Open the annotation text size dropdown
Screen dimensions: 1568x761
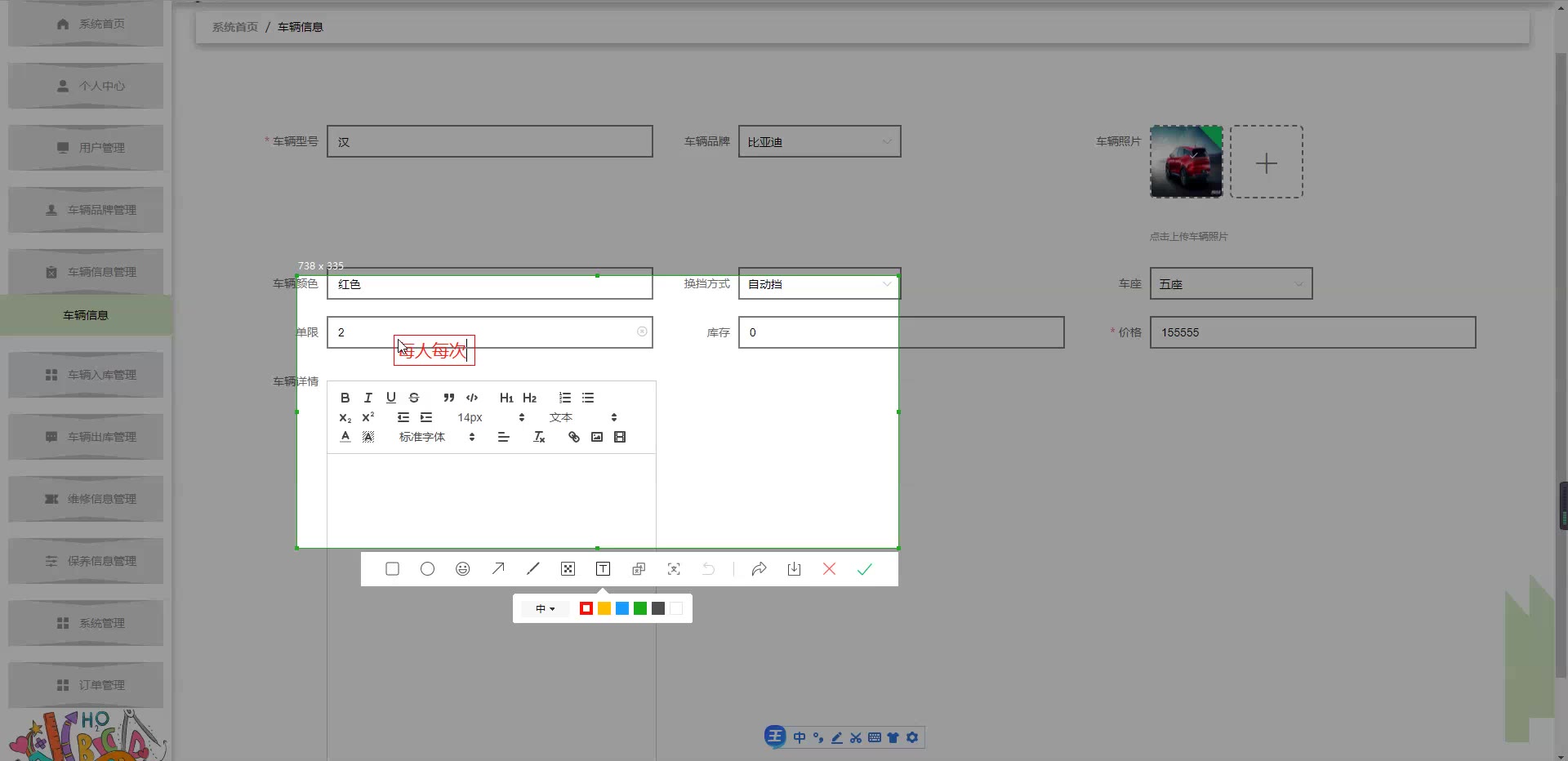click(x=545, y=608)
